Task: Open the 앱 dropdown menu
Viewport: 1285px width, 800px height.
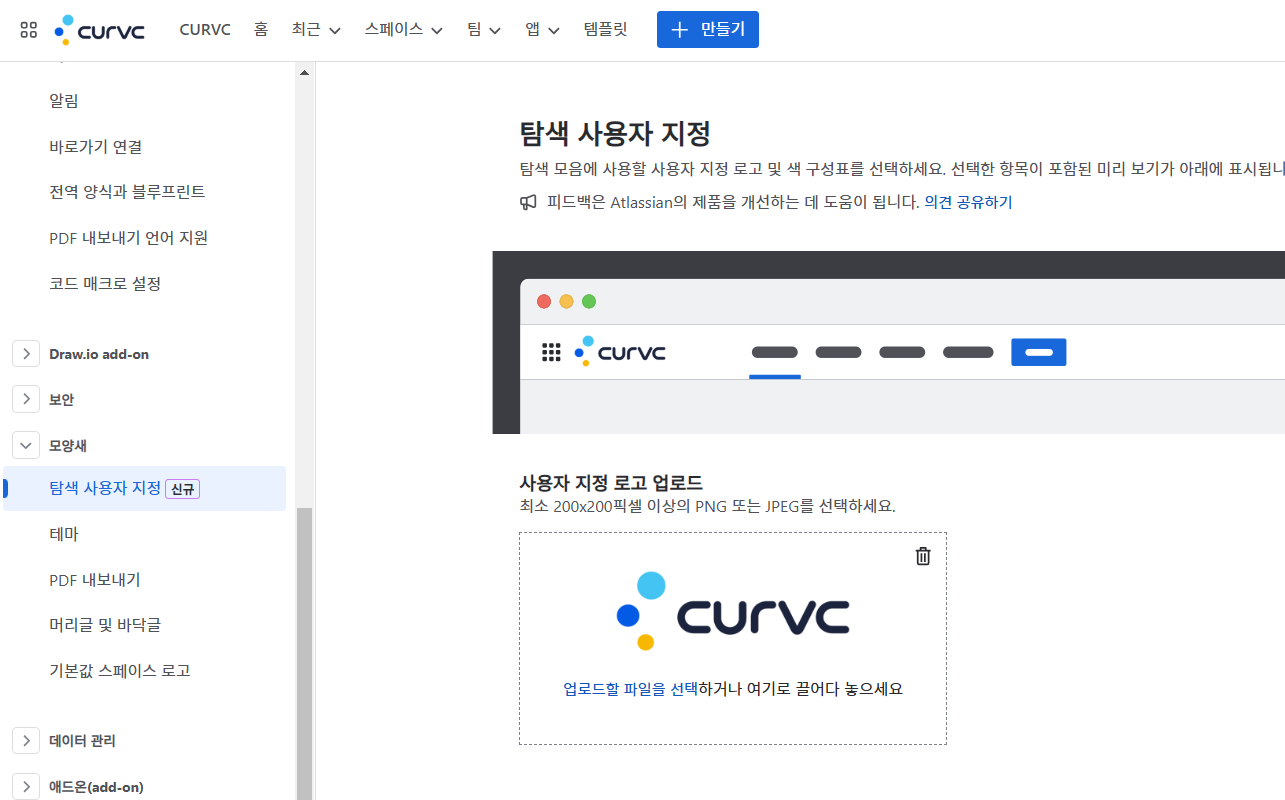Action: pyautogui.click(x=542, y=30)
